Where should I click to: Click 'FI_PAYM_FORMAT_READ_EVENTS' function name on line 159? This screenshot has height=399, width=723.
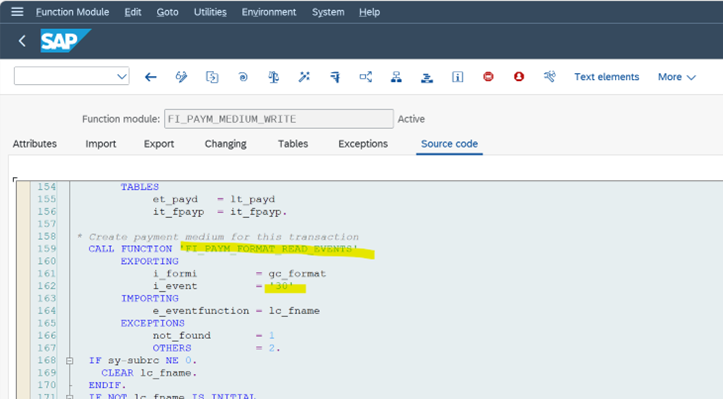click(x=269, y=249)
